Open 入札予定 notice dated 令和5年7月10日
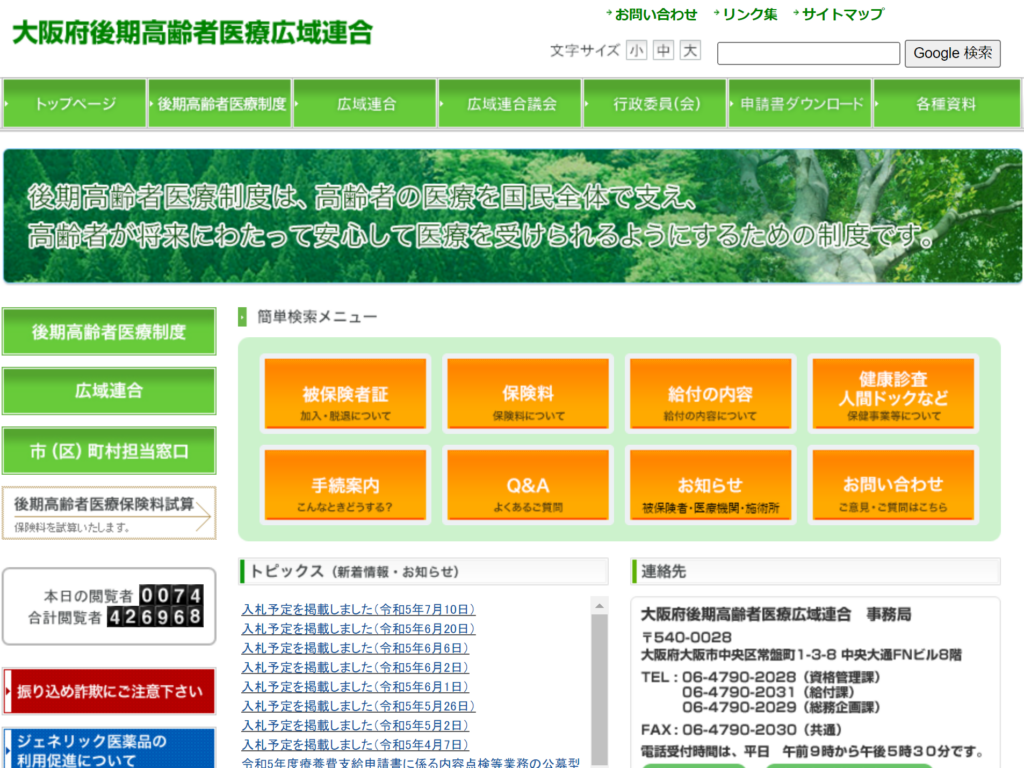 coord(358,609)
